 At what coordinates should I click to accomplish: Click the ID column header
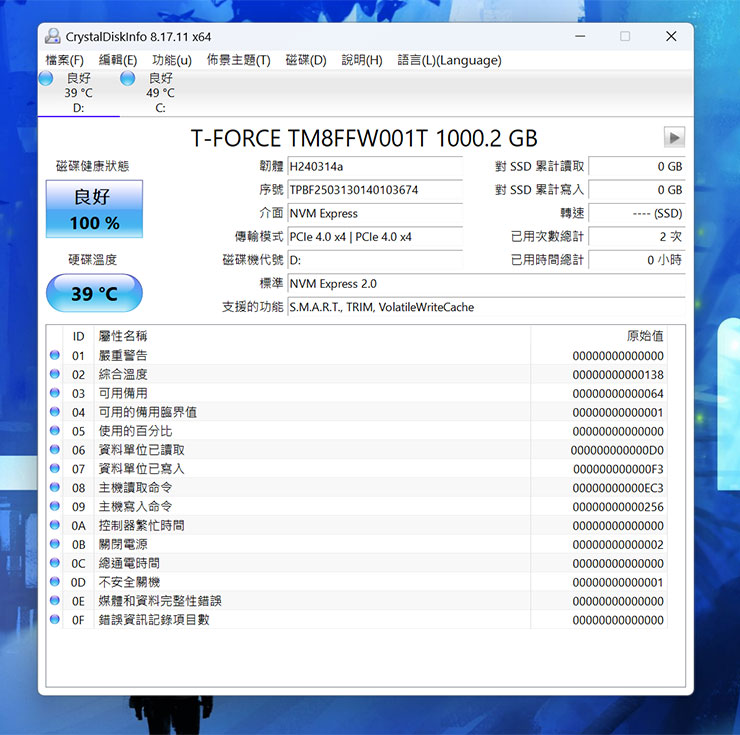(x=78, y=336)
